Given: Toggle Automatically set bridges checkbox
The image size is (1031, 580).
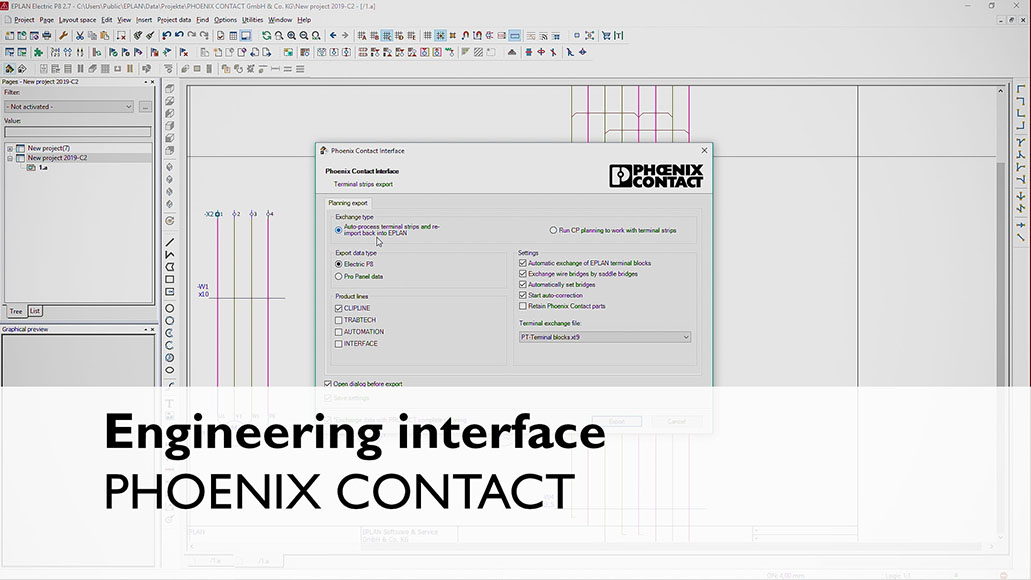Looking at the screenshot, I should pos(523,285).
